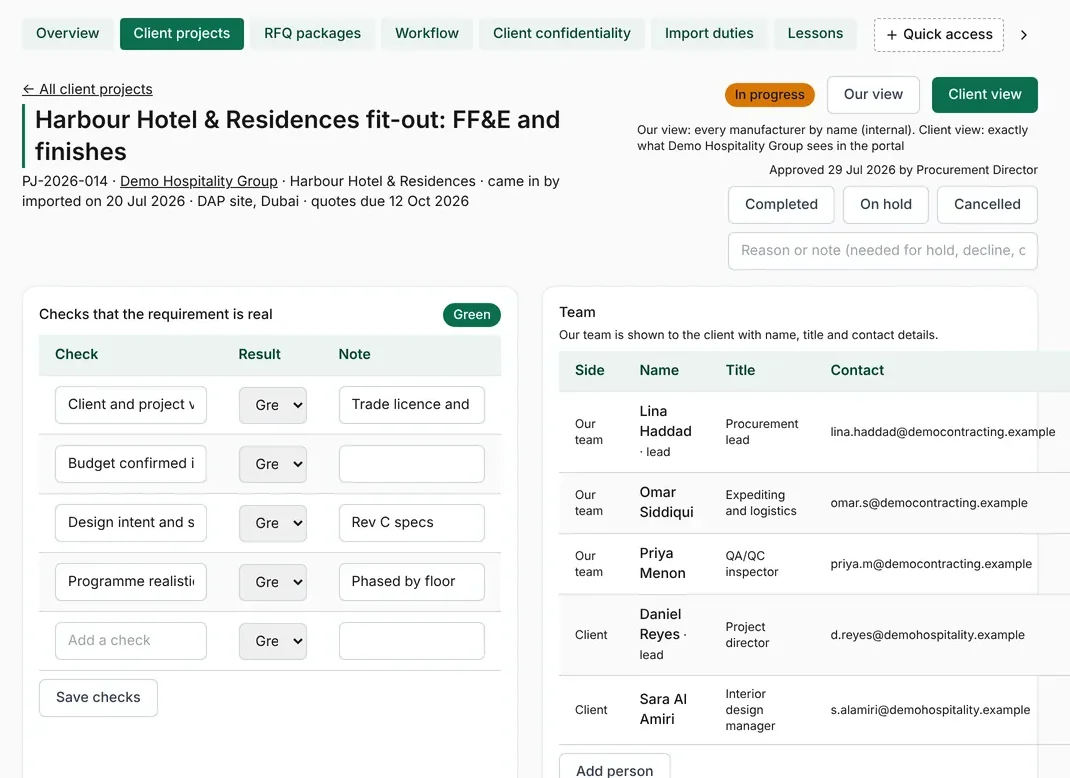This screenshot has width=1070, height=778.
Task: Click the In progress status badge
Action: 770,95
